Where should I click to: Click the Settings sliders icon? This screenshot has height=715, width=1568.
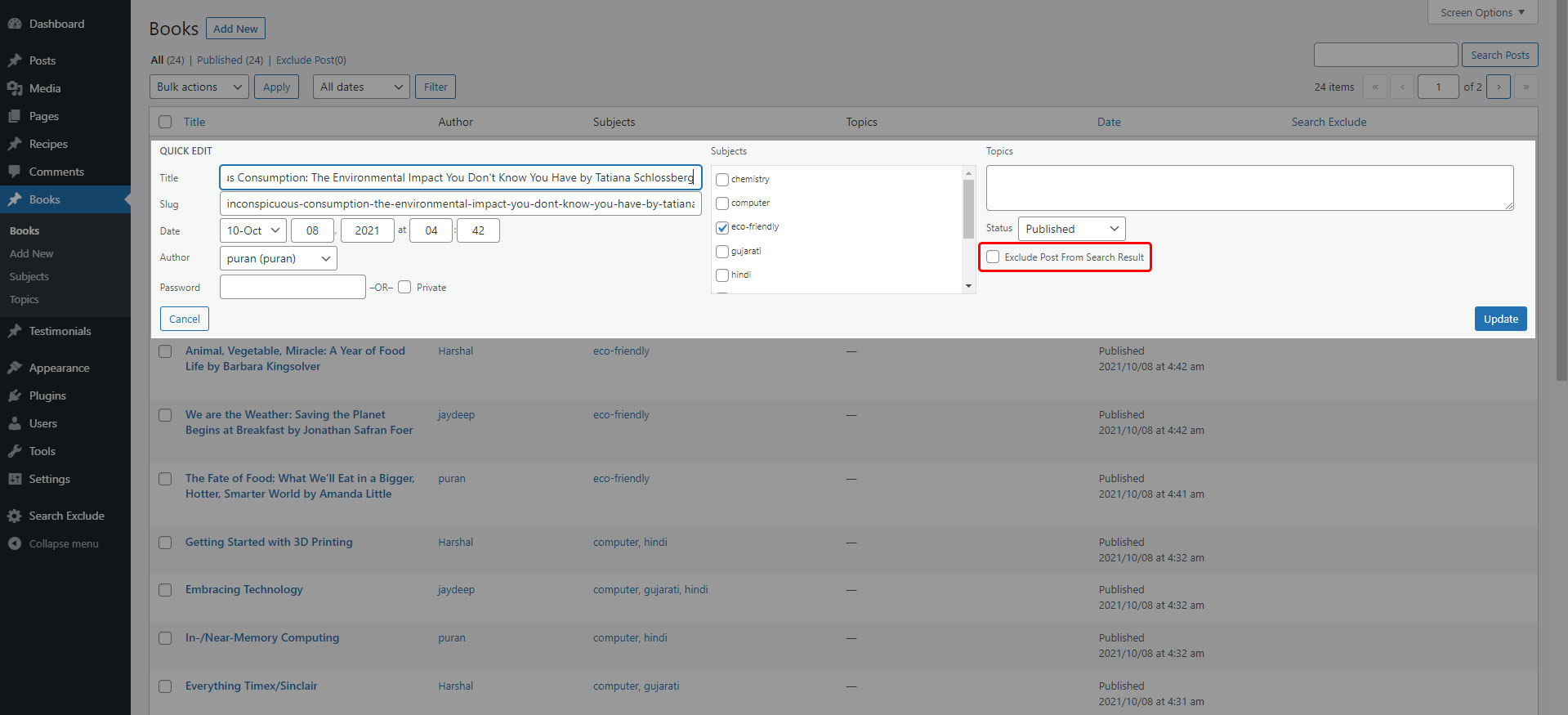tap(15, 479)
